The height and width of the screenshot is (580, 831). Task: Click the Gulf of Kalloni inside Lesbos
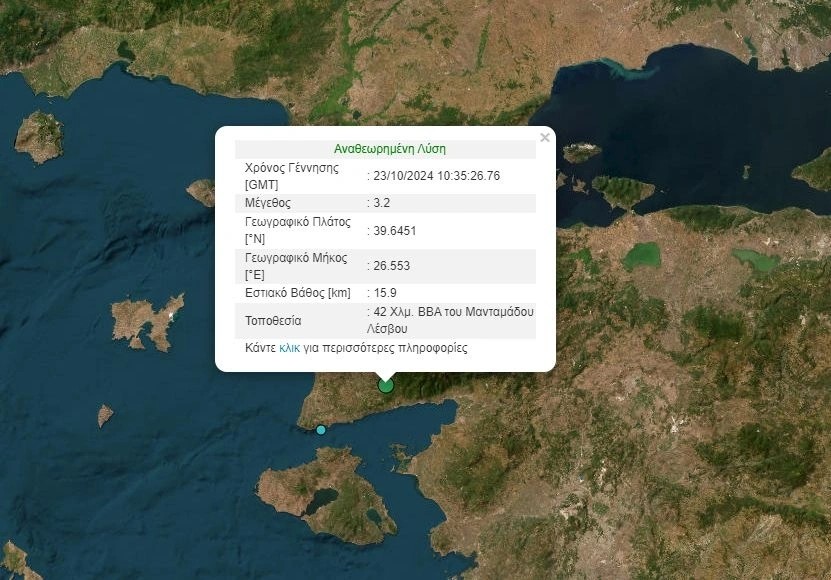(x=321, y=498)
